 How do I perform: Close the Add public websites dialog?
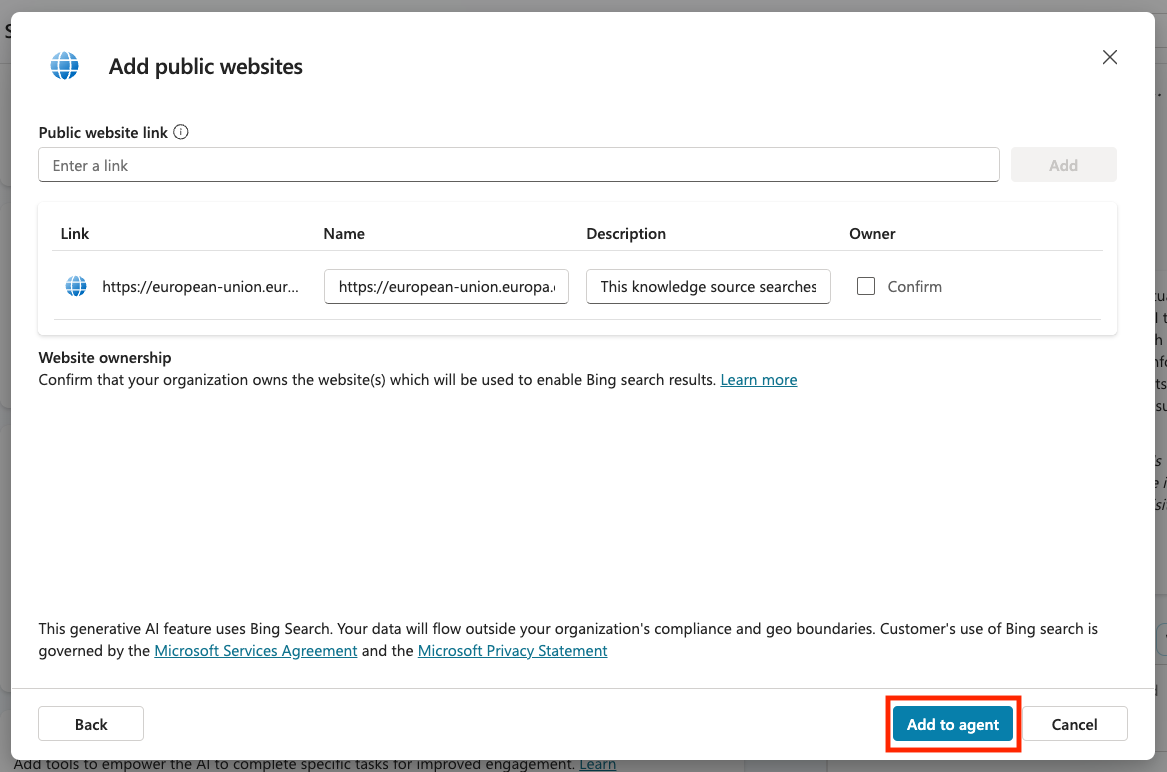coord(1109,58)
